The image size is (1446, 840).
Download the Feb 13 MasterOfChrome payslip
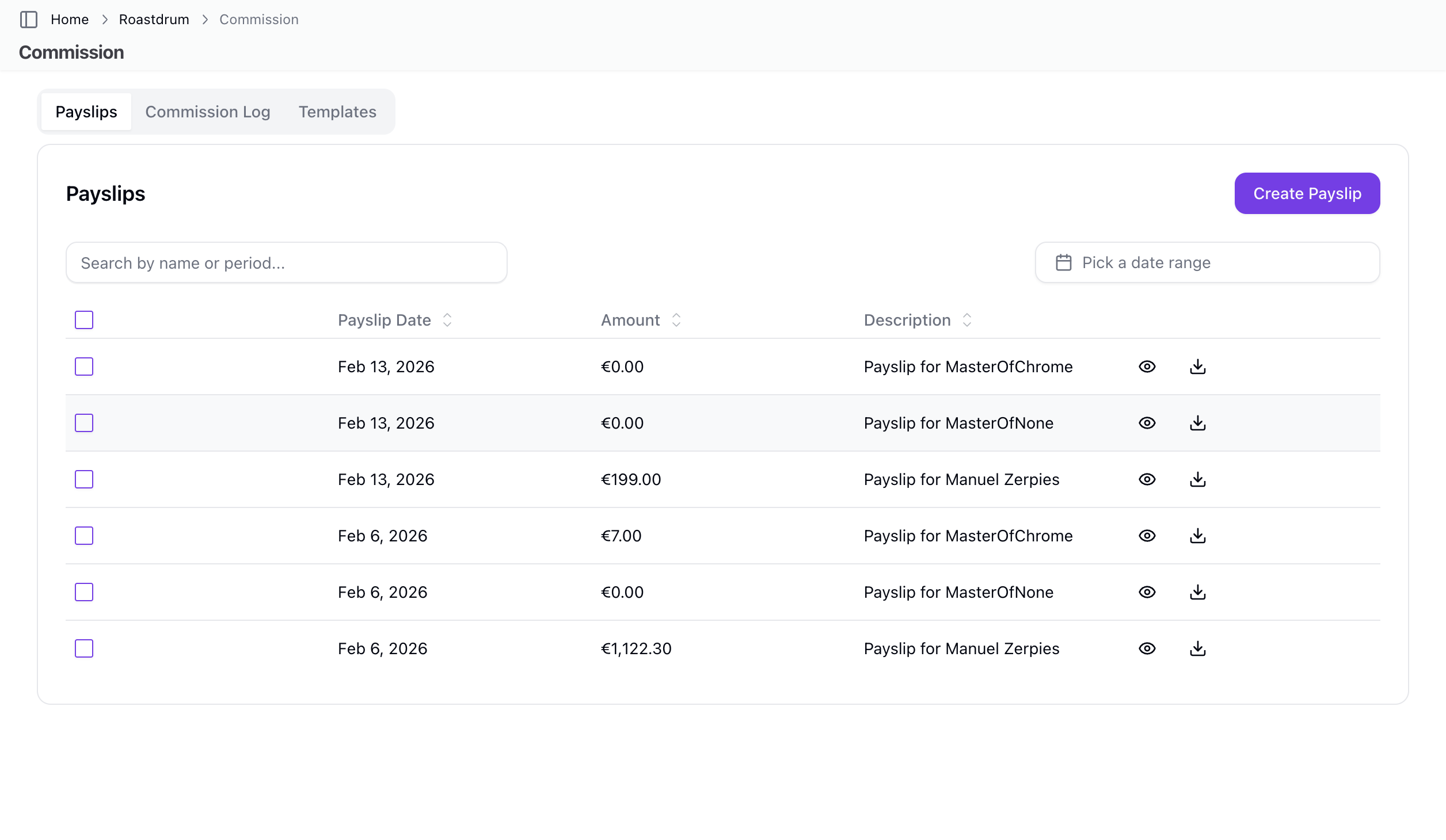[1197, 366]
